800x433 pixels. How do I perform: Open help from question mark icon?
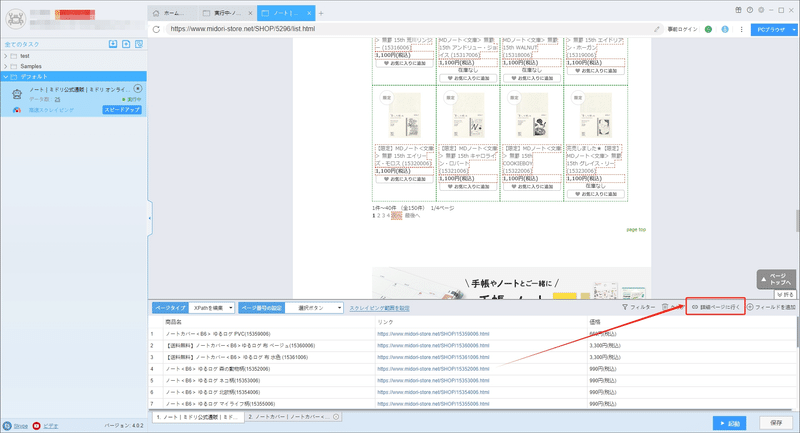pos(749,10)
